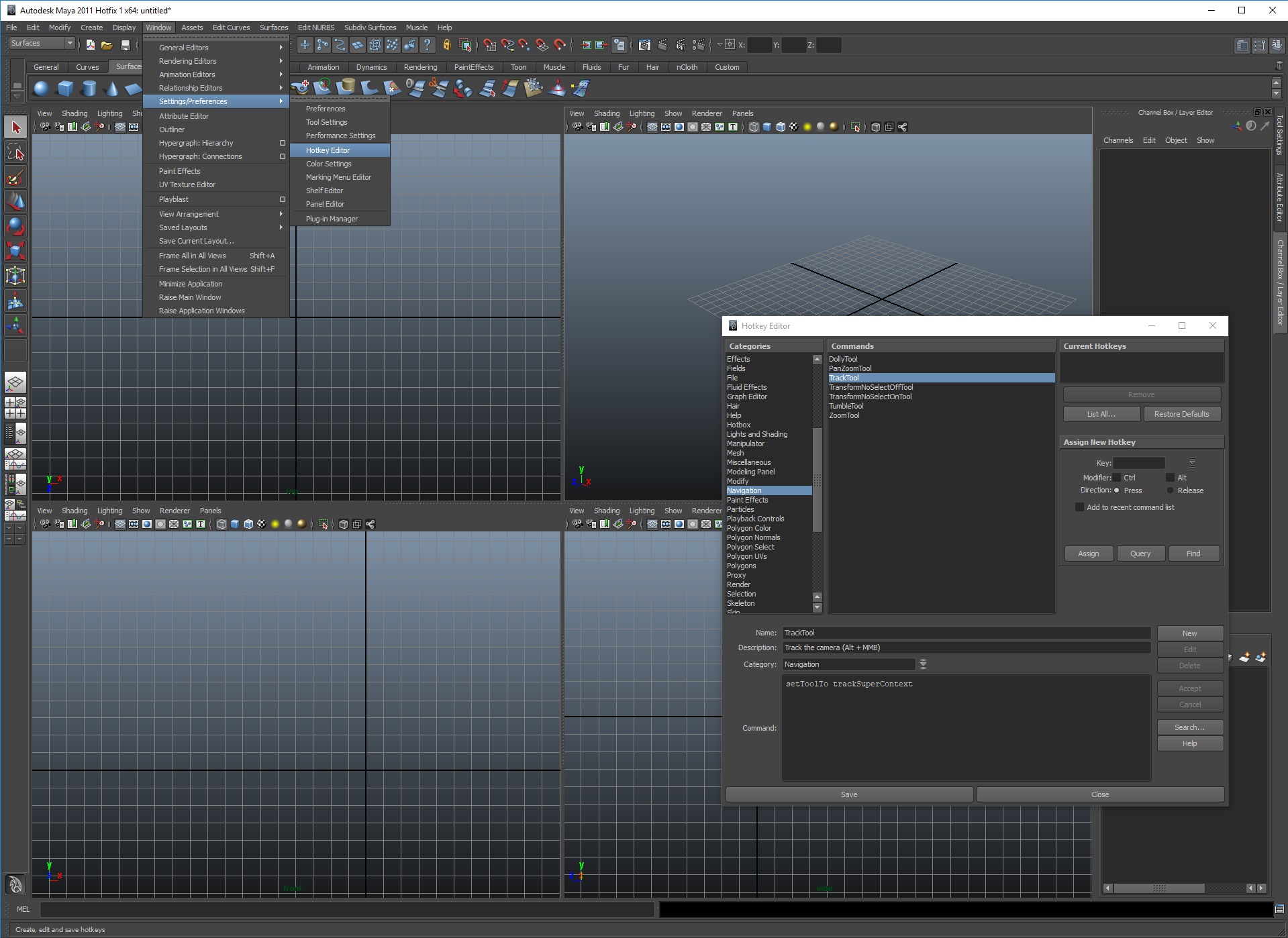This screenshot has height=938, width=1288.
Task: Expand the Saved Layouts submenu
Action: [x=217, y=227]
